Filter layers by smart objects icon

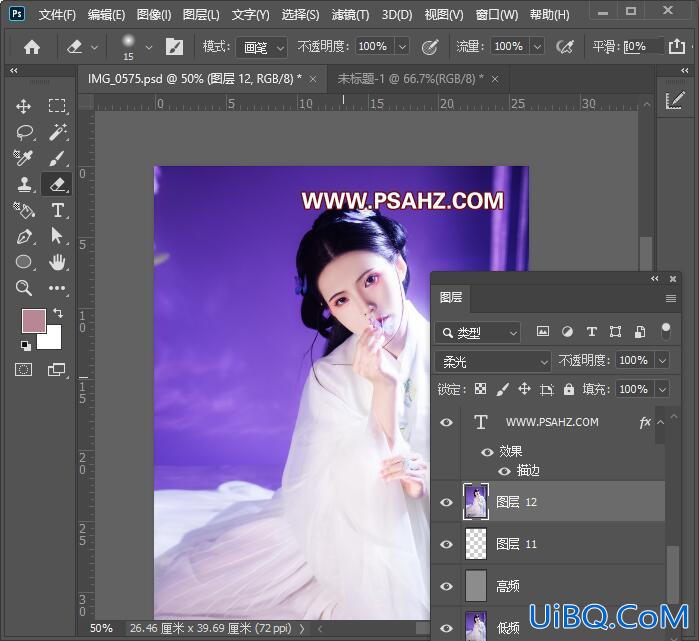(640, 332)
